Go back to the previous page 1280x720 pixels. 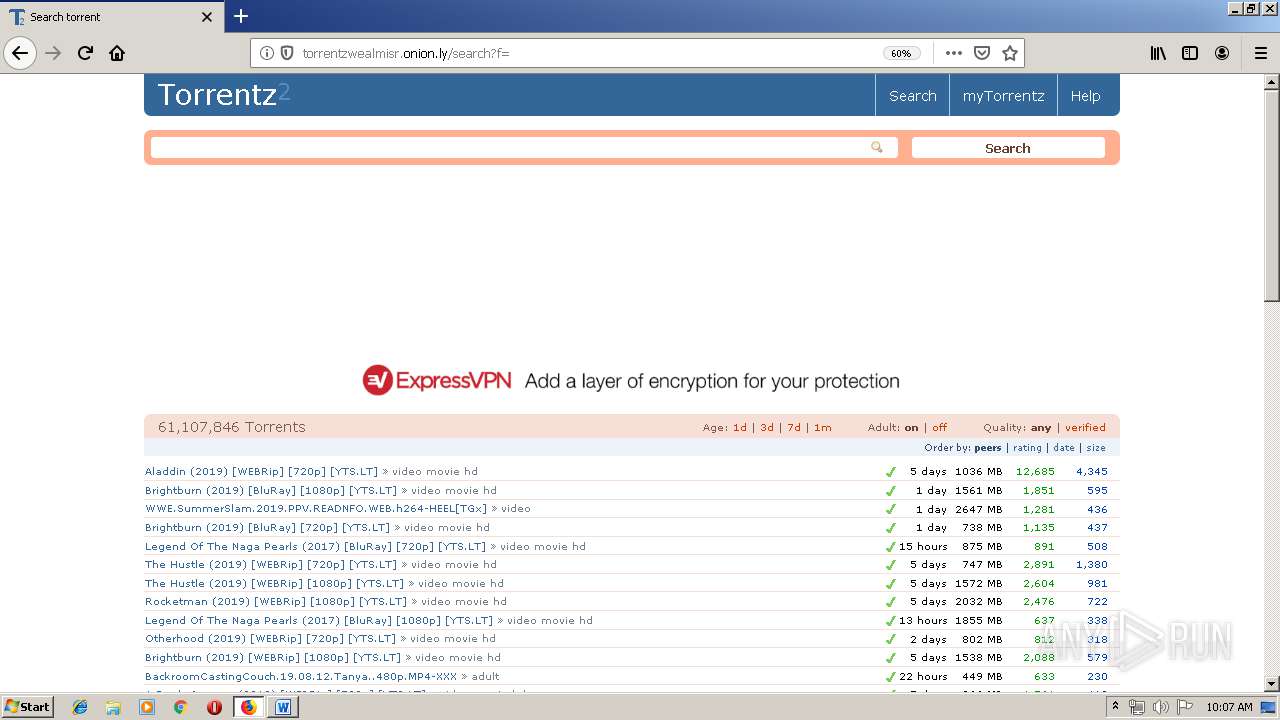pos(20,53)
